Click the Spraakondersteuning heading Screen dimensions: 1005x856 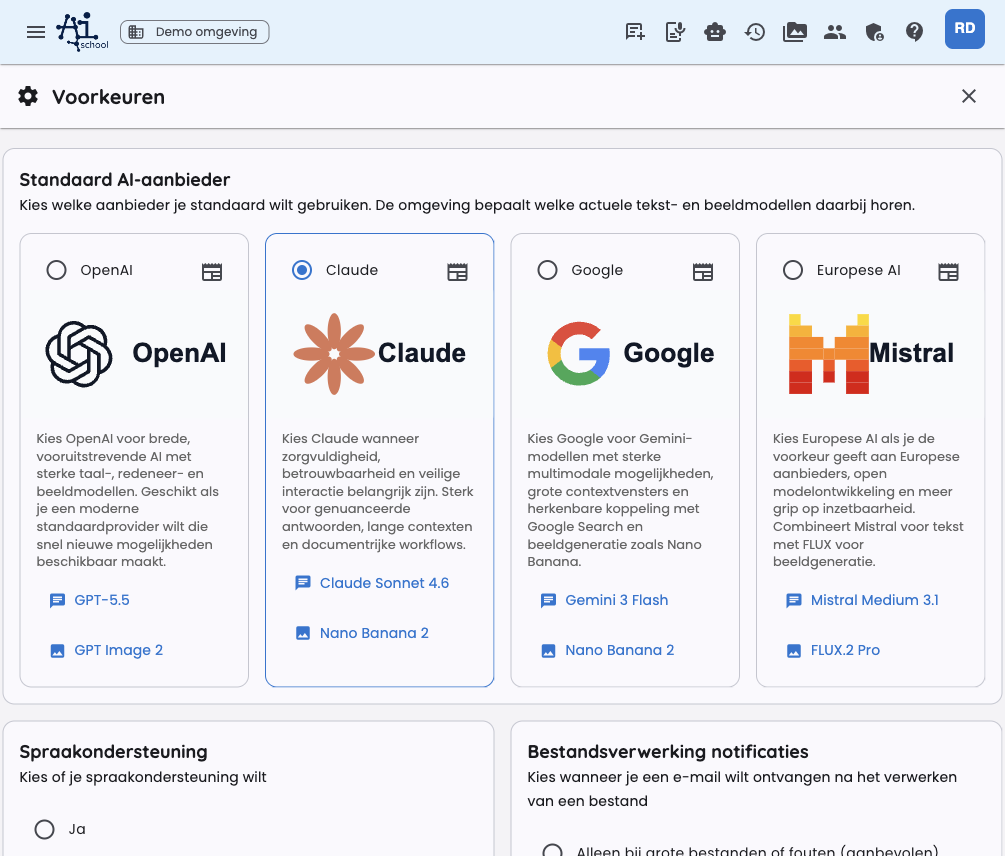(113, 752)
